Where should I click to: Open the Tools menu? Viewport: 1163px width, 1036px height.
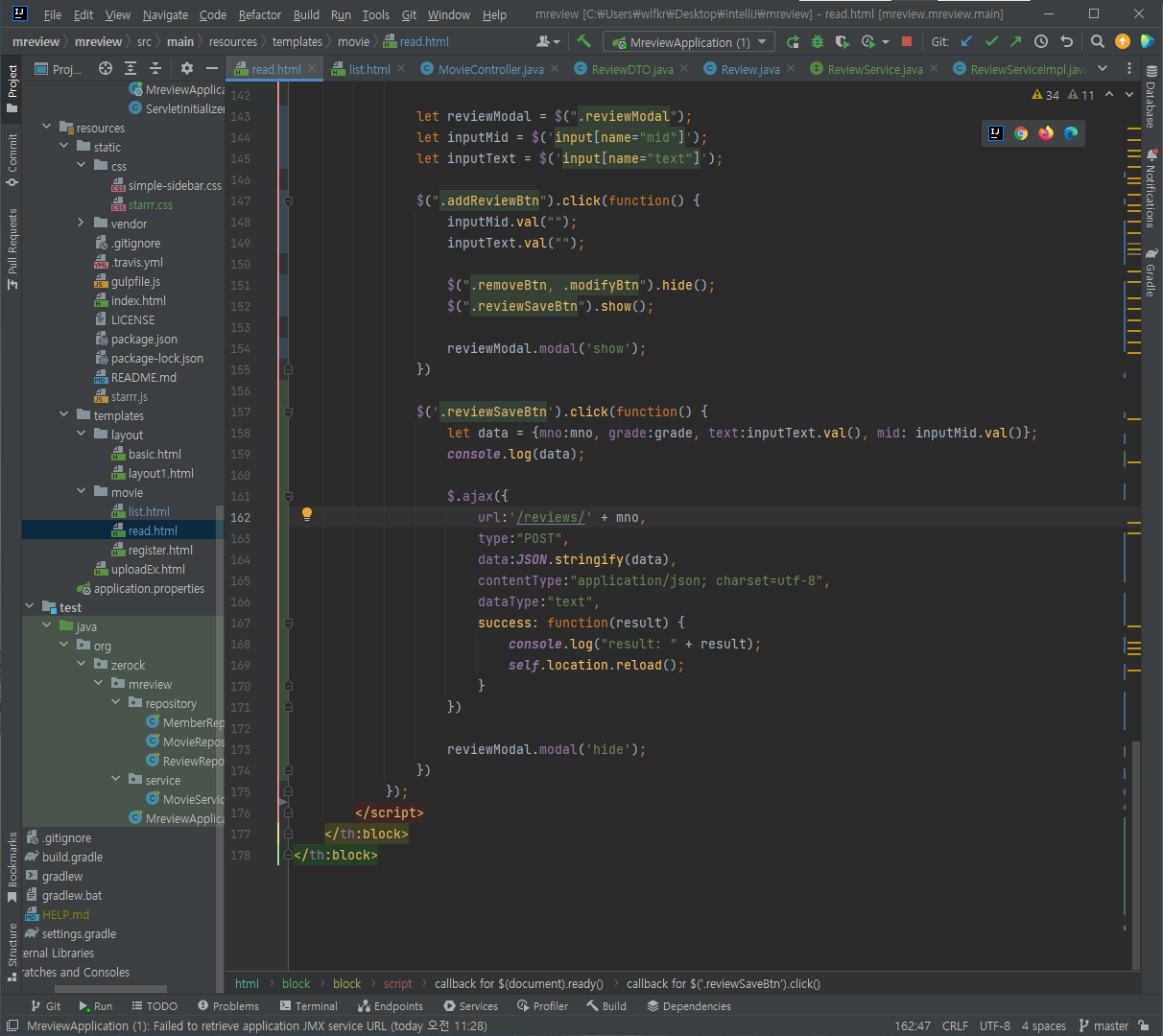point(376,14)
